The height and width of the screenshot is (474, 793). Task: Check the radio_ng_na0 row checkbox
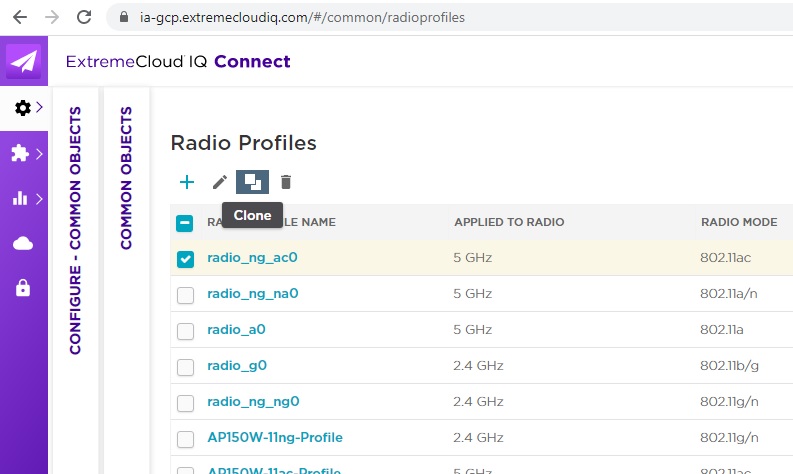tap(185, 295)
